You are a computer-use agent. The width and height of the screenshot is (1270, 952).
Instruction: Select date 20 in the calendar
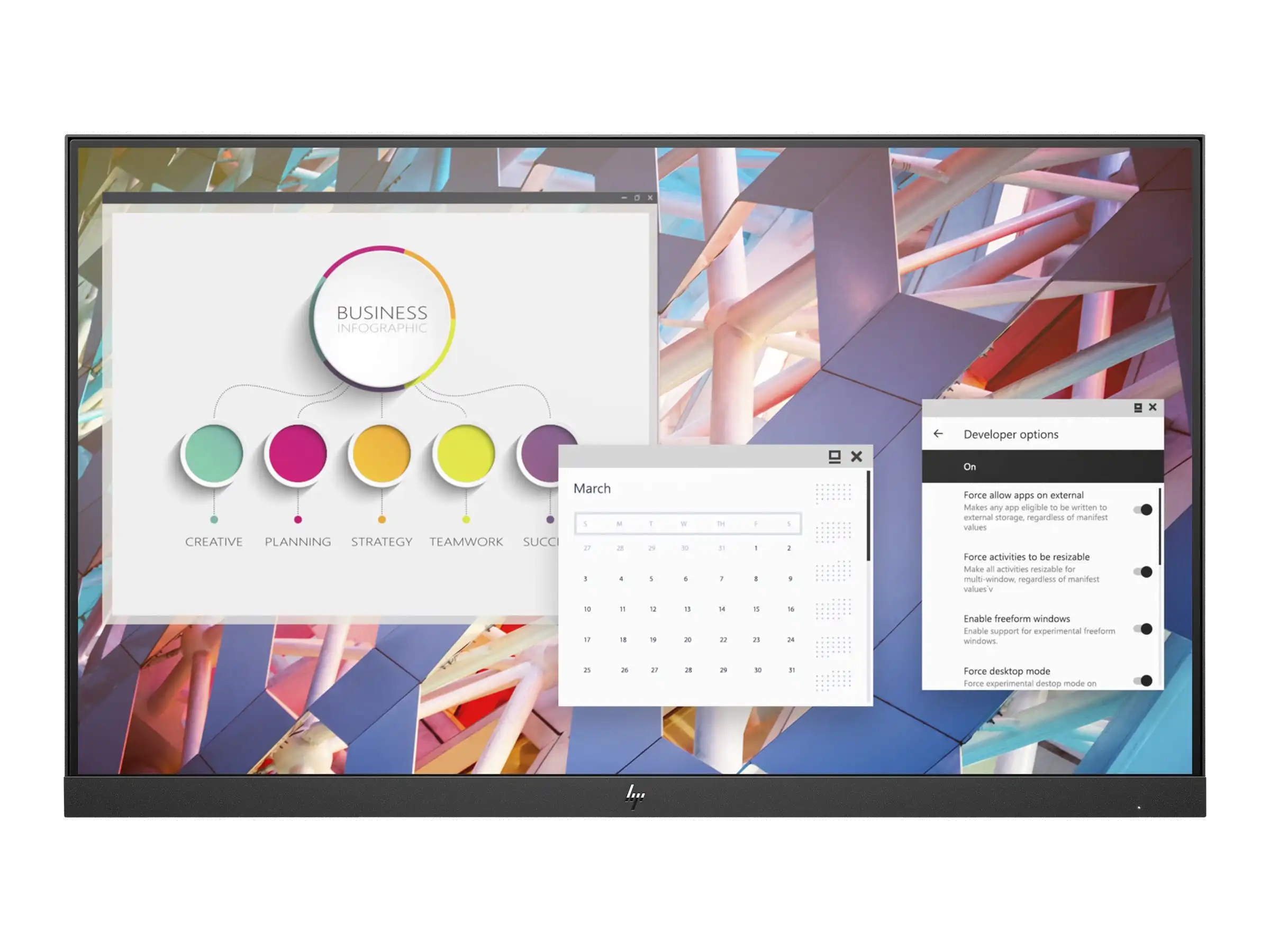687,640
